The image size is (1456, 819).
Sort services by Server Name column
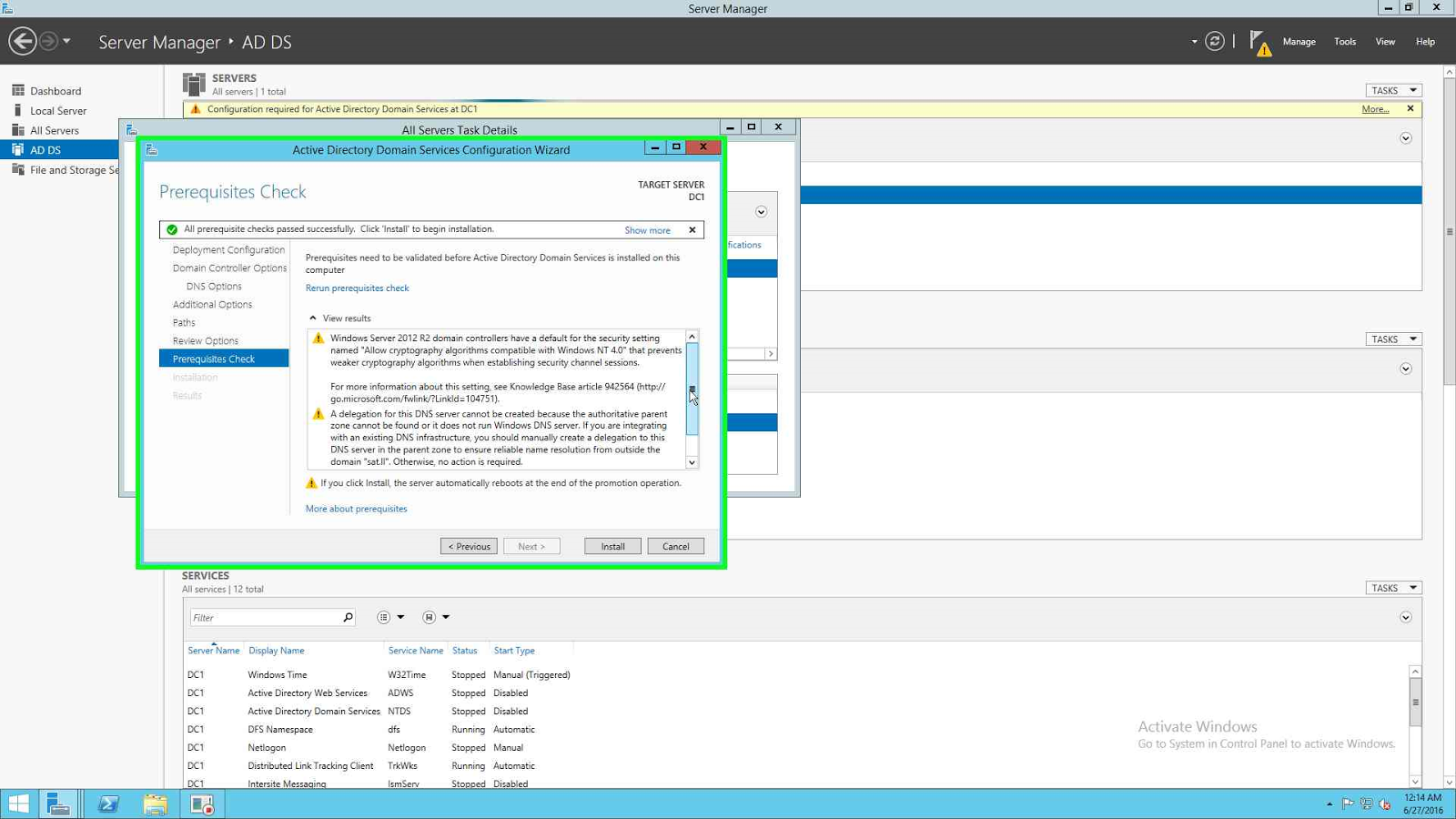tap(213, 651)
